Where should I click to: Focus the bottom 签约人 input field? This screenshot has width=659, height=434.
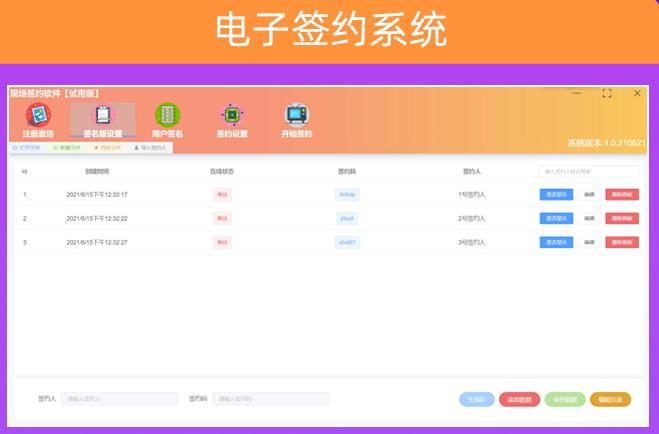(120, 399)
